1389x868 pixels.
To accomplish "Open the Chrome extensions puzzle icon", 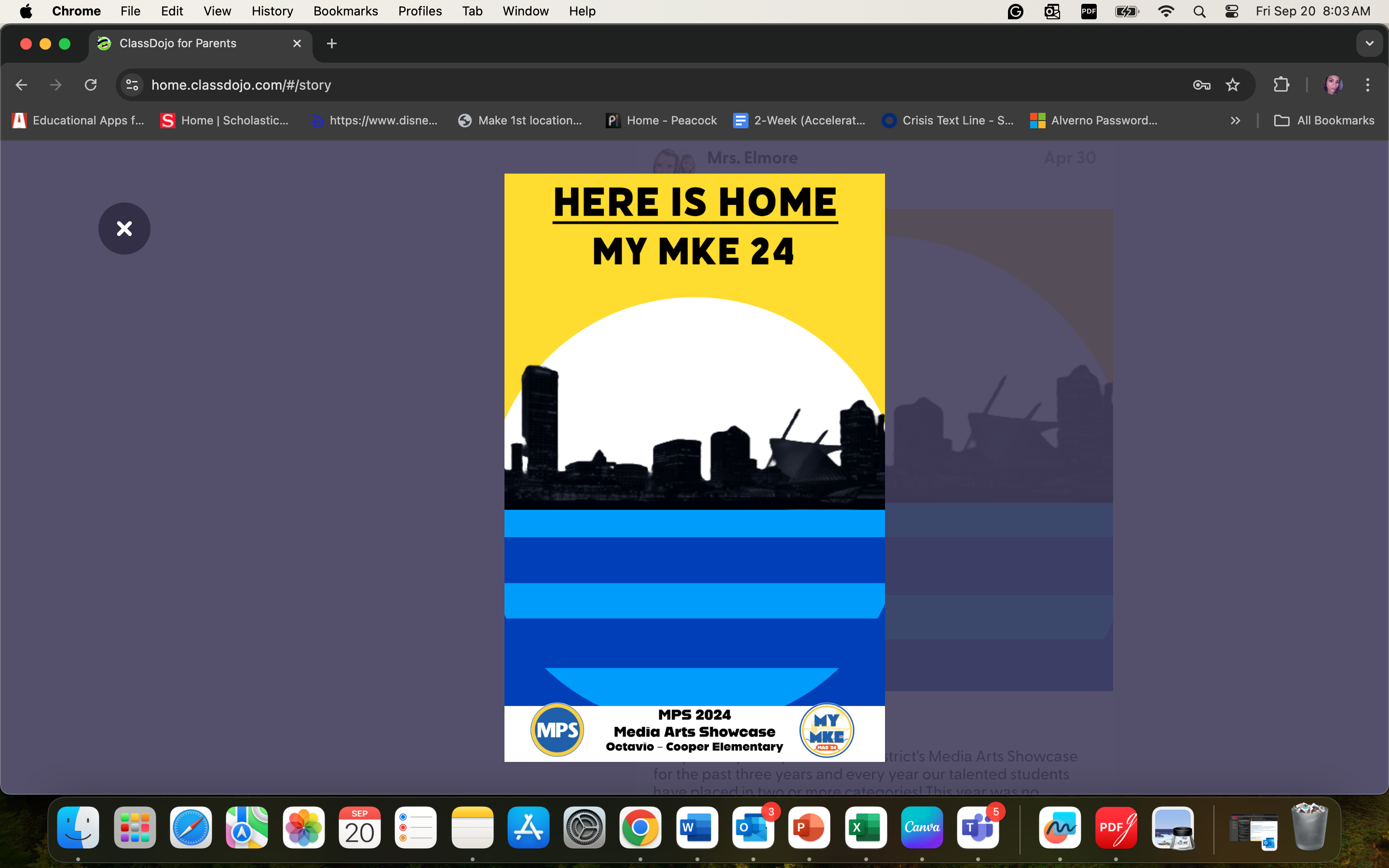I will point(1281,85).
